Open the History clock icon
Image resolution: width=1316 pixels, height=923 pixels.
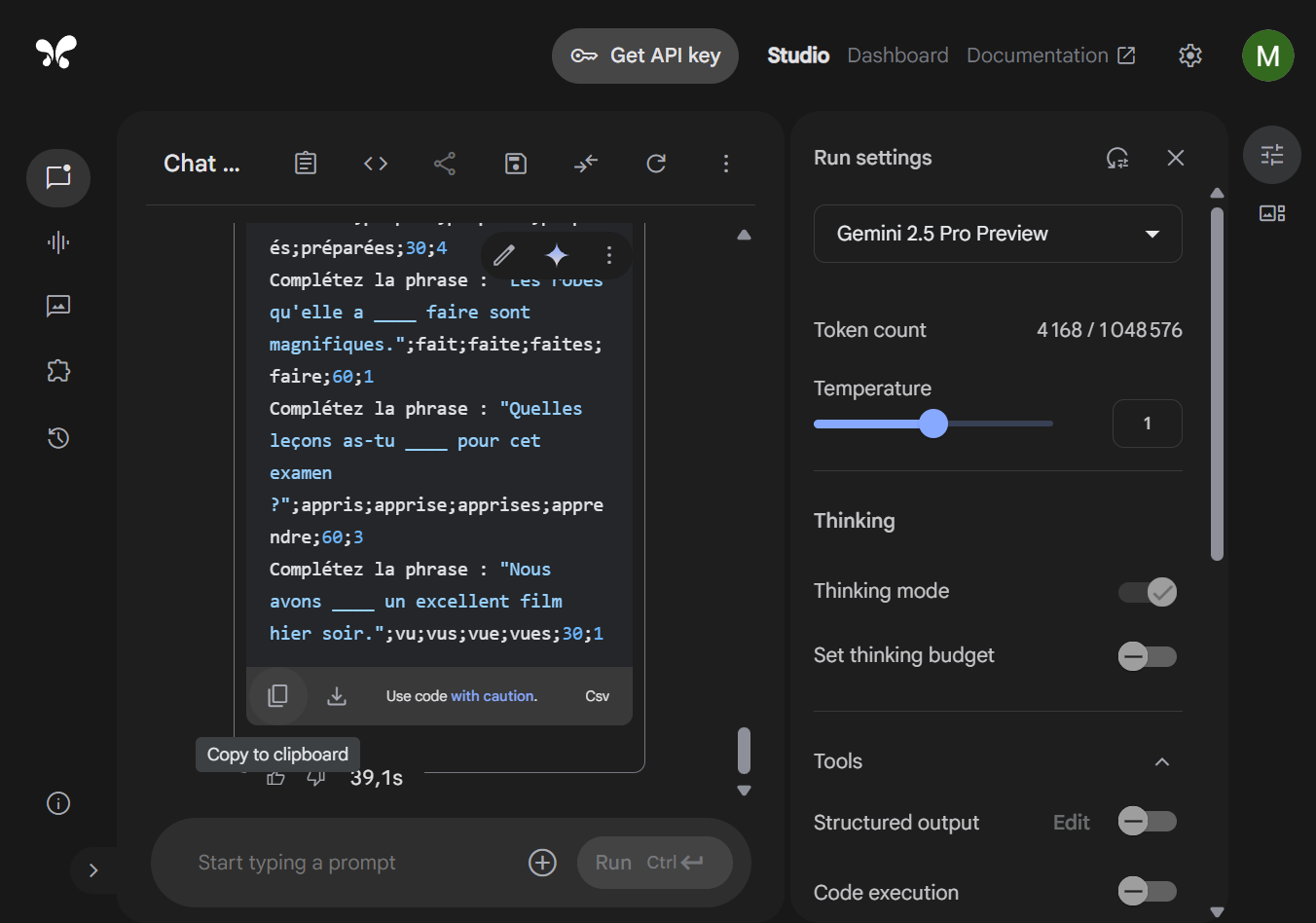coord(58,438)
